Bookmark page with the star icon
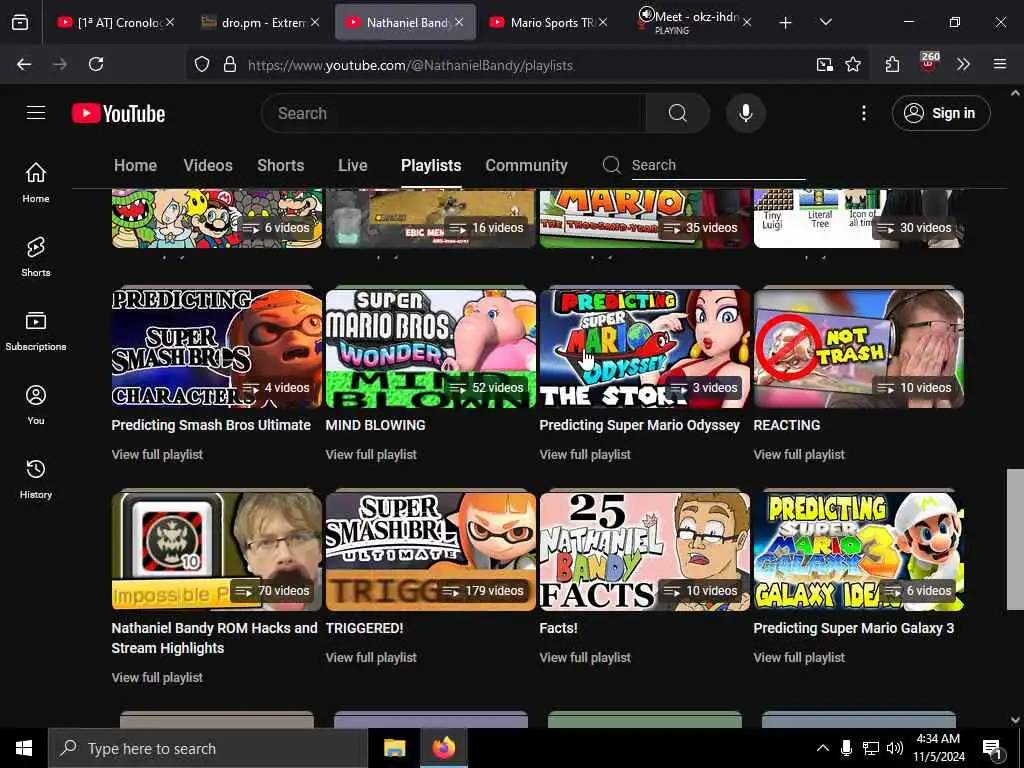The image size is (1024, 768). coord(853,64)
